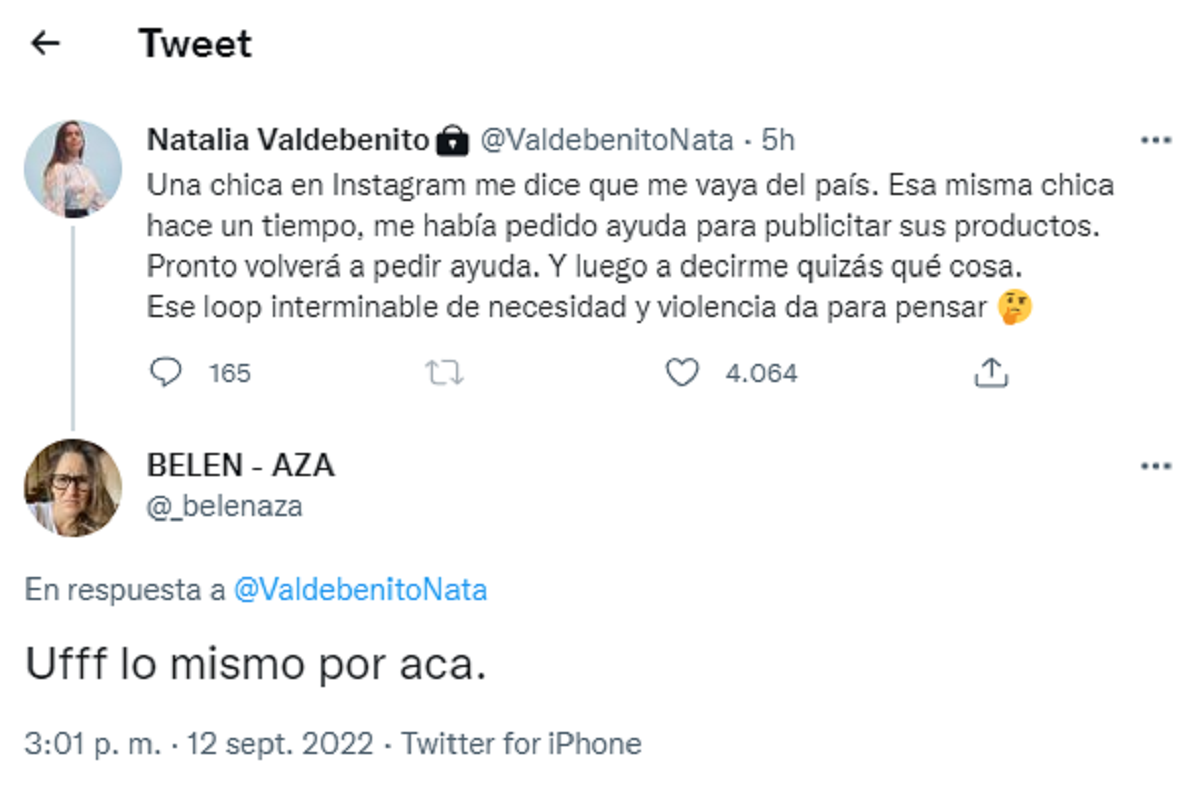Click the reply text 'Ufff lo mismo por aca.'
Viewport: 1200px width, 795px height.
(x=255, y=665)
